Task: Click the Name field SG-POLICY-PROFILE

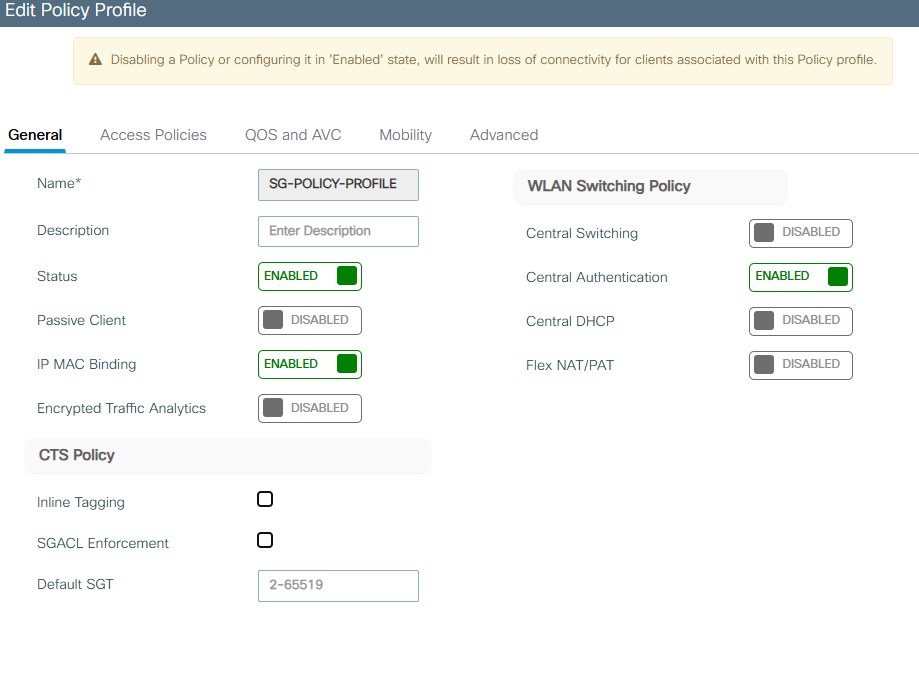Action: pyautogui.click(x=338, y=185)
